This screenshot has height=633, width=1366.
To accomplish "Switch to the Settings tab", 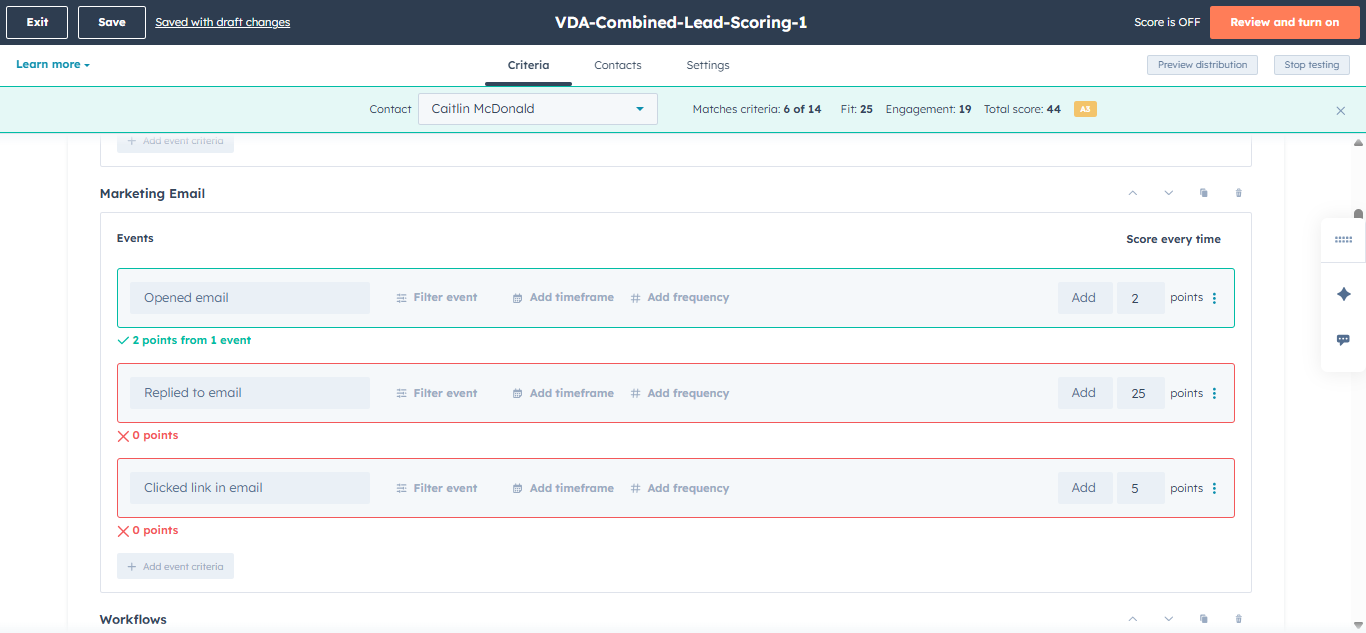I will [708, 65].
